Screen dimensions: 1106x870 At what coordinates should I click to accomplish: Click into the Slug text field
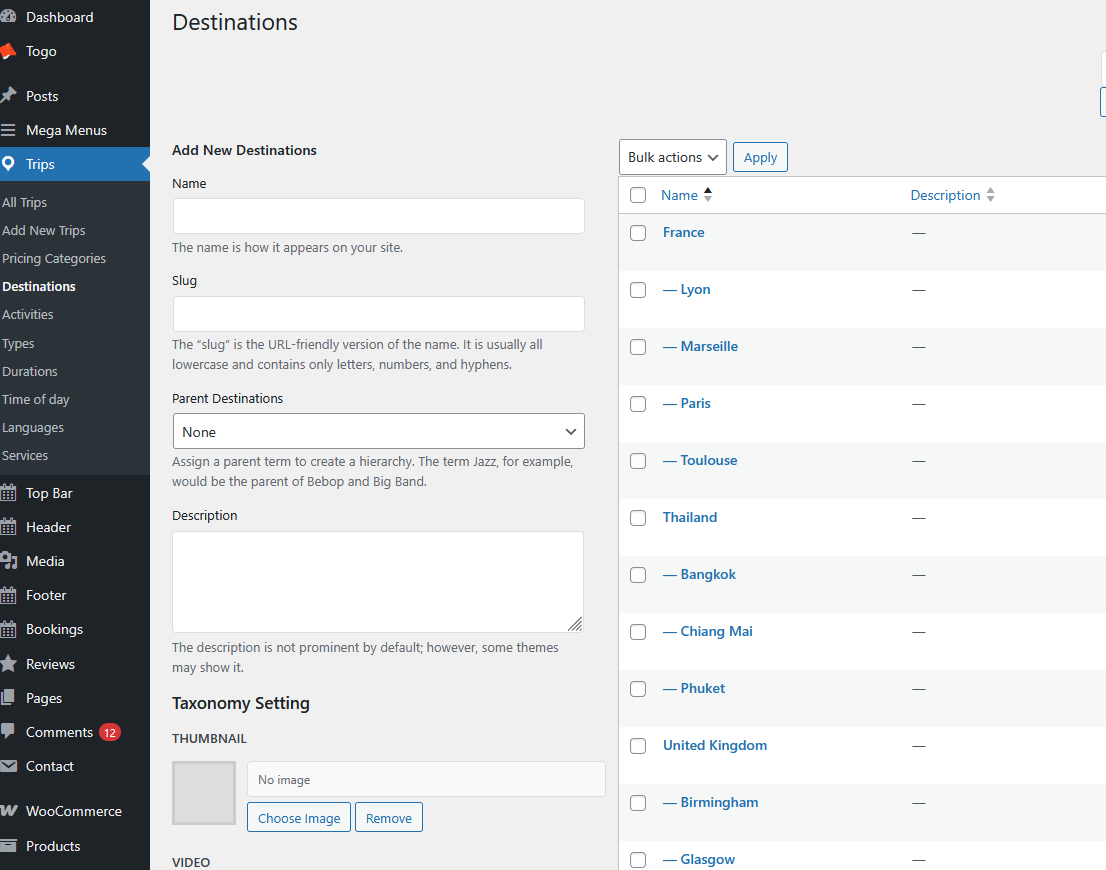[x=378, y=314]
